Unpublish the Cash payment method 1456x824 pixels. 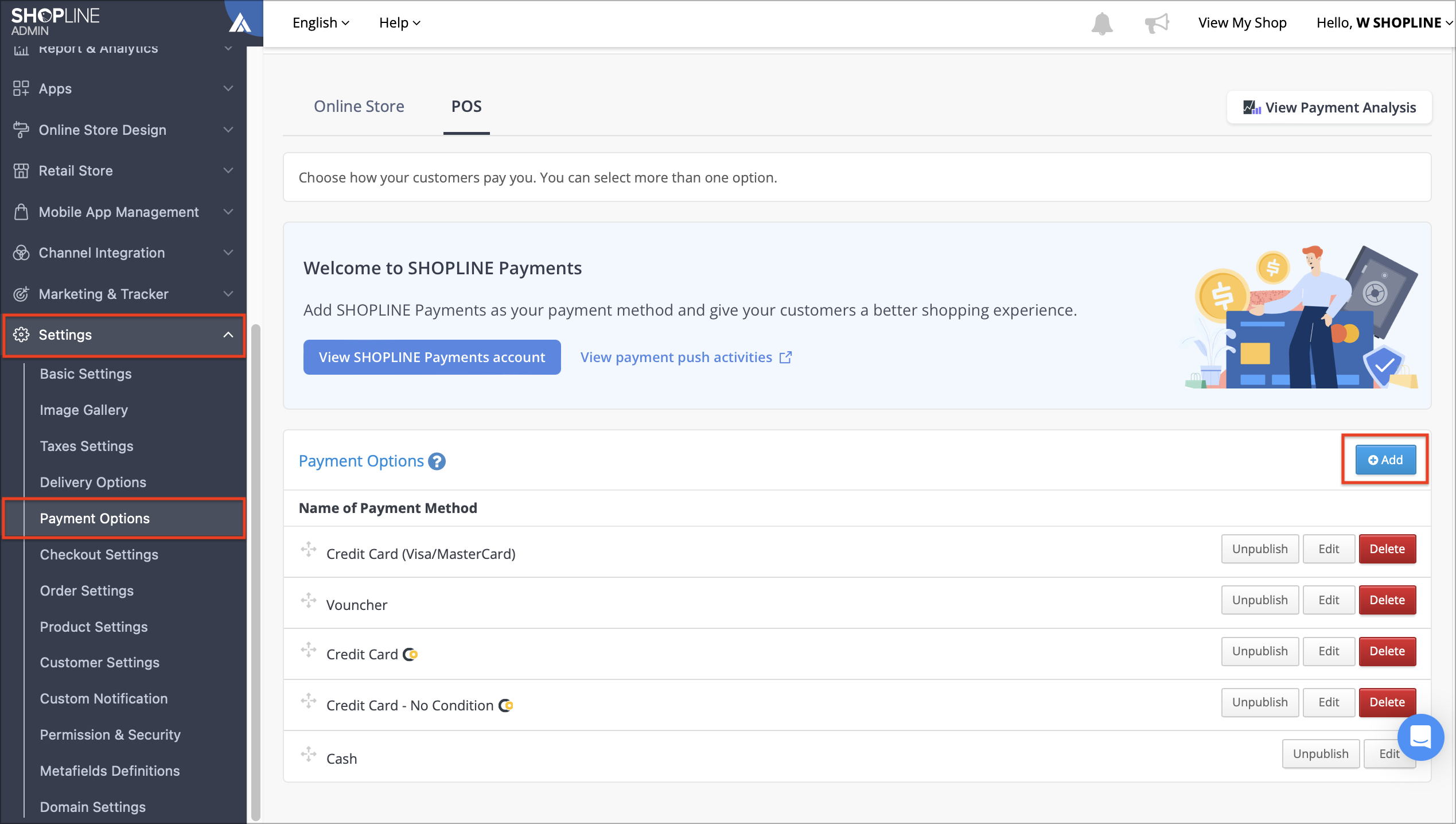tap(1321, 754)
